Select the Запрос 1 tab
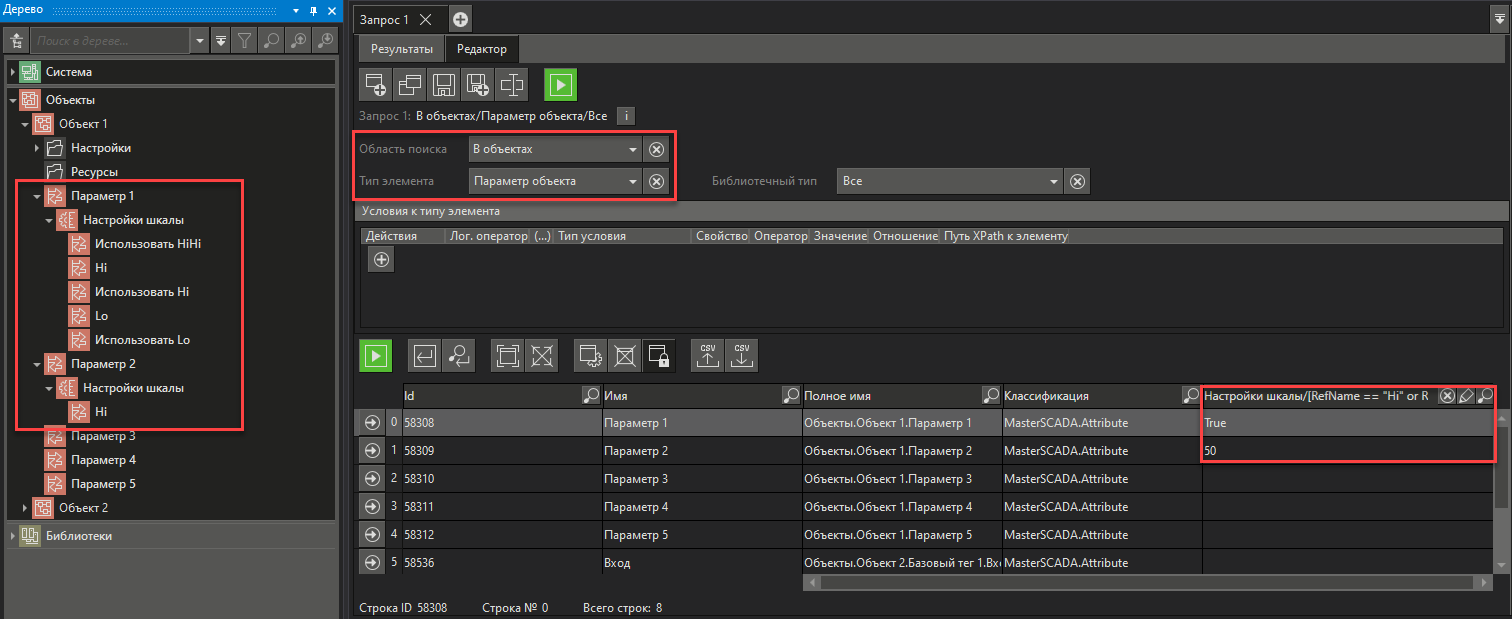The image size is (1512, 619). pos(384,19)
